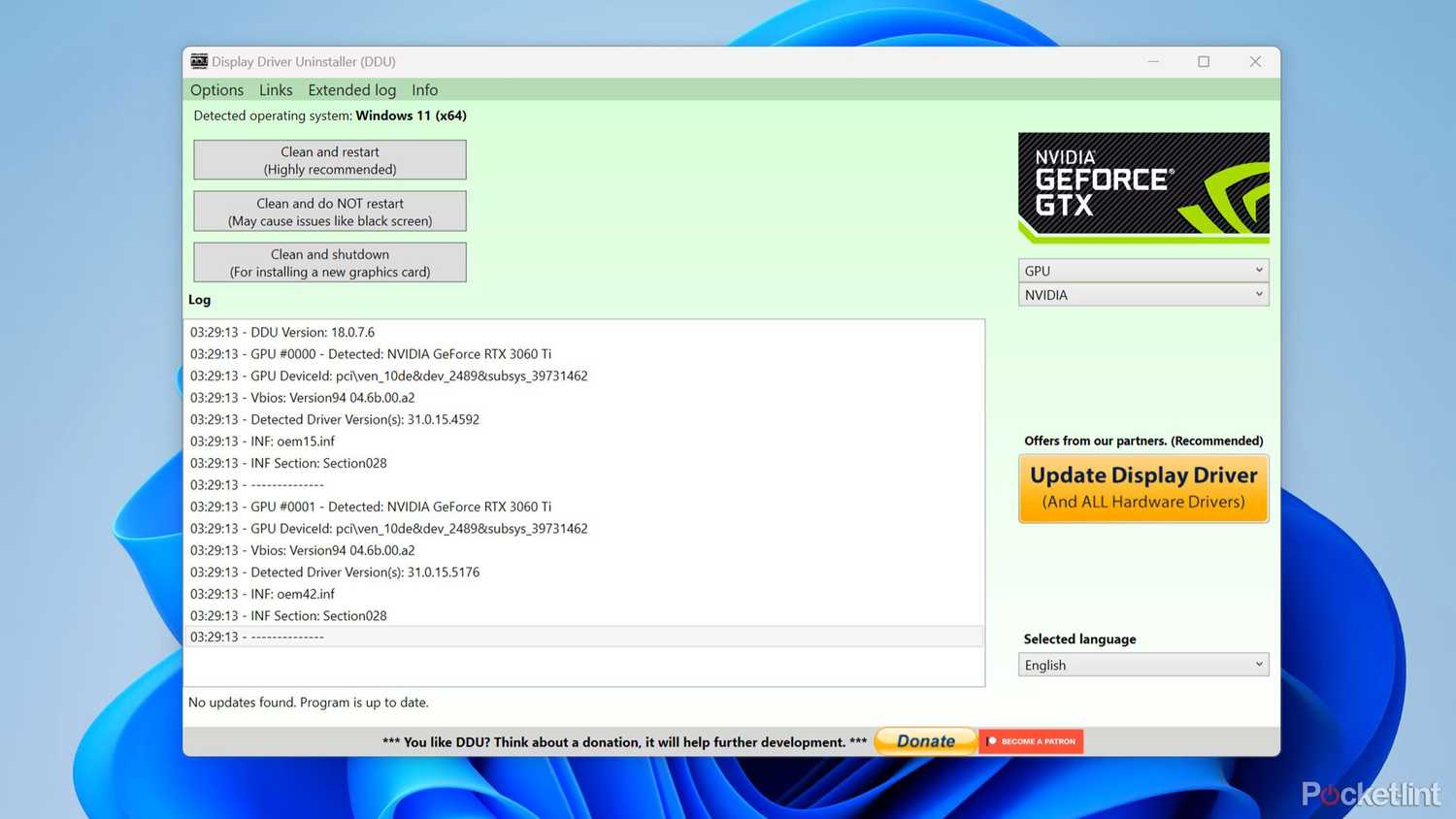Click the DDU application icon in title bar
The width and height of the screenshot is (1456, 819).
point(198,61)
